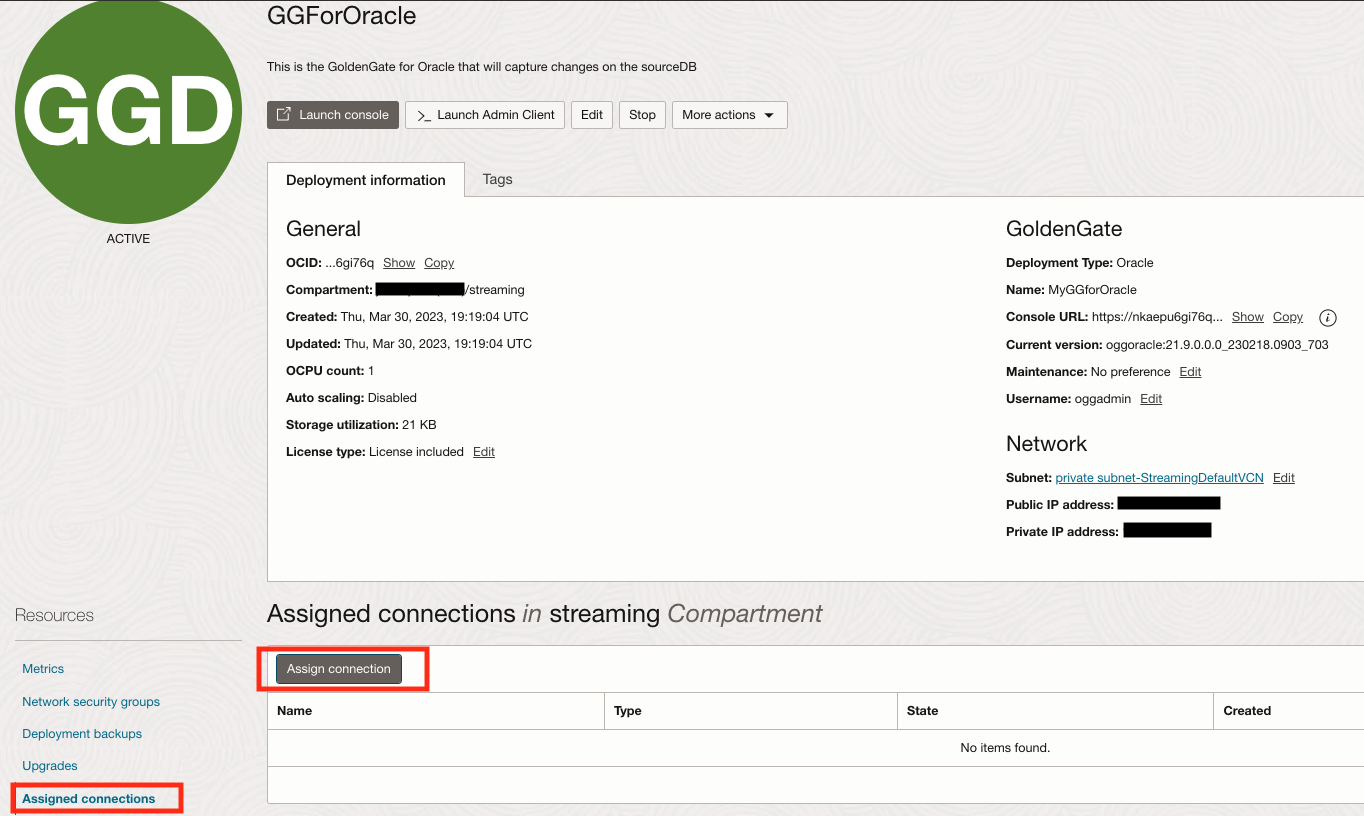
Task: Copy the Console URL
Action: pos(1288,317)
